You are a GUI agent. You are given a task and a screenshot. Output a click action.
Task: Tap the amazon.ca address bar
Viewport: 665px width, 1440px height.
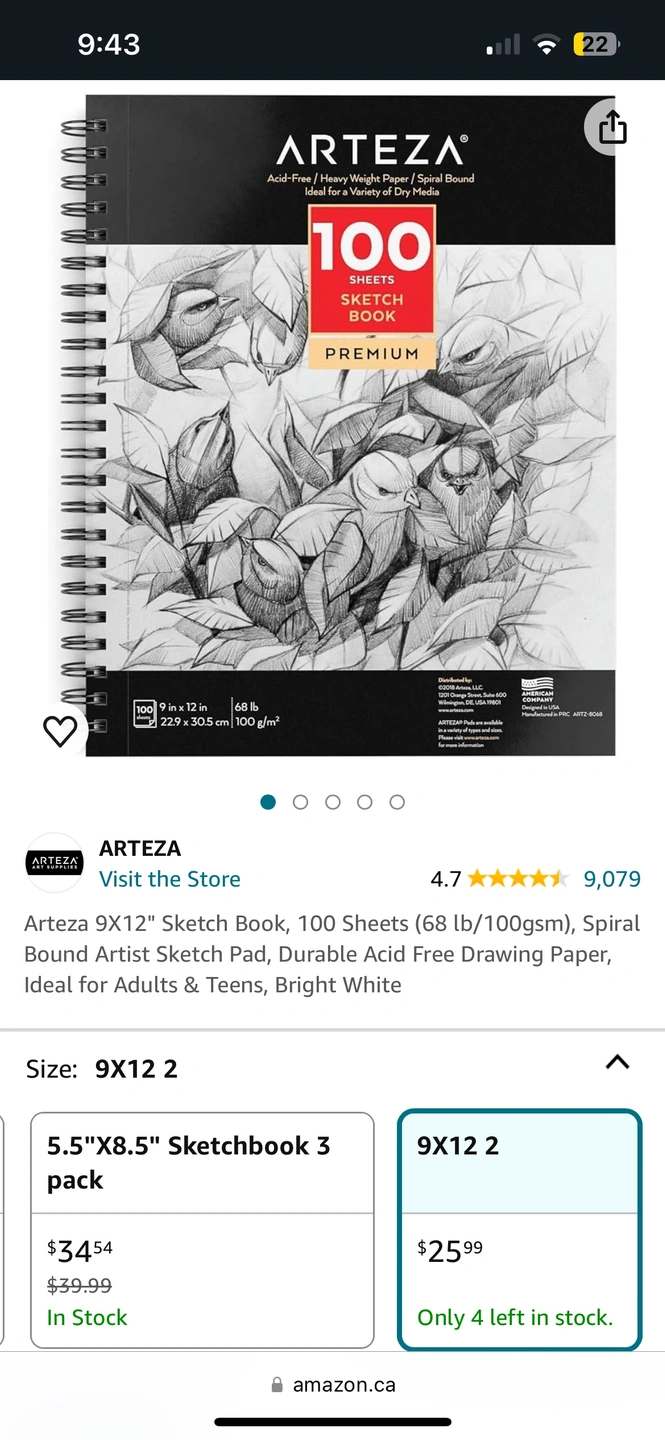(x=333, y=1385)
